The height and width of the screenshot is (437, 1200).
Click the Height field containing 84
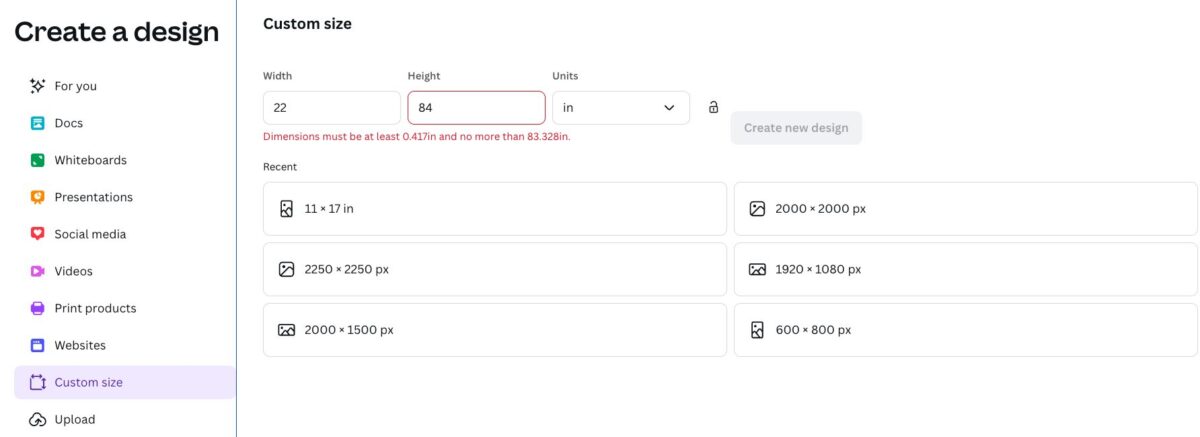click(x=476, y=107)
